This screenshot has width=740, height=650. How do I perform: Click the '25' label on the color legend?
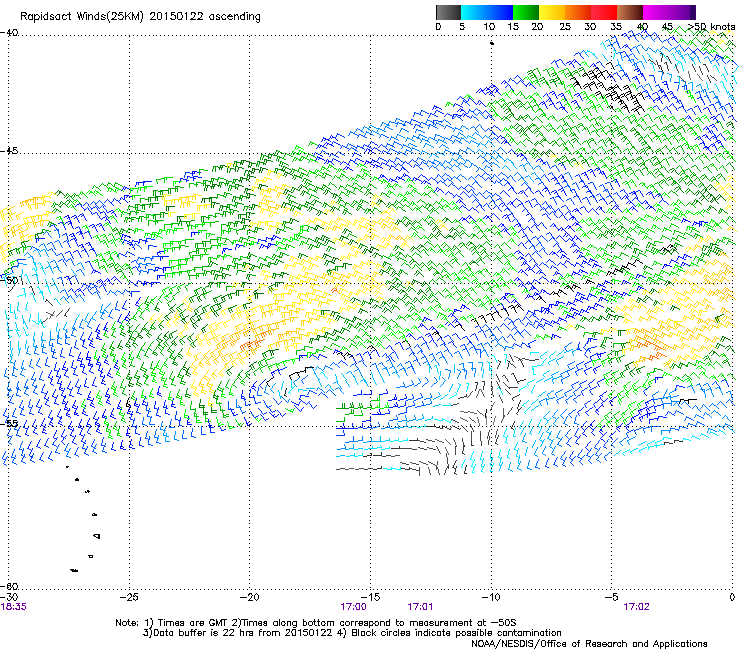(x=565, y=27)
